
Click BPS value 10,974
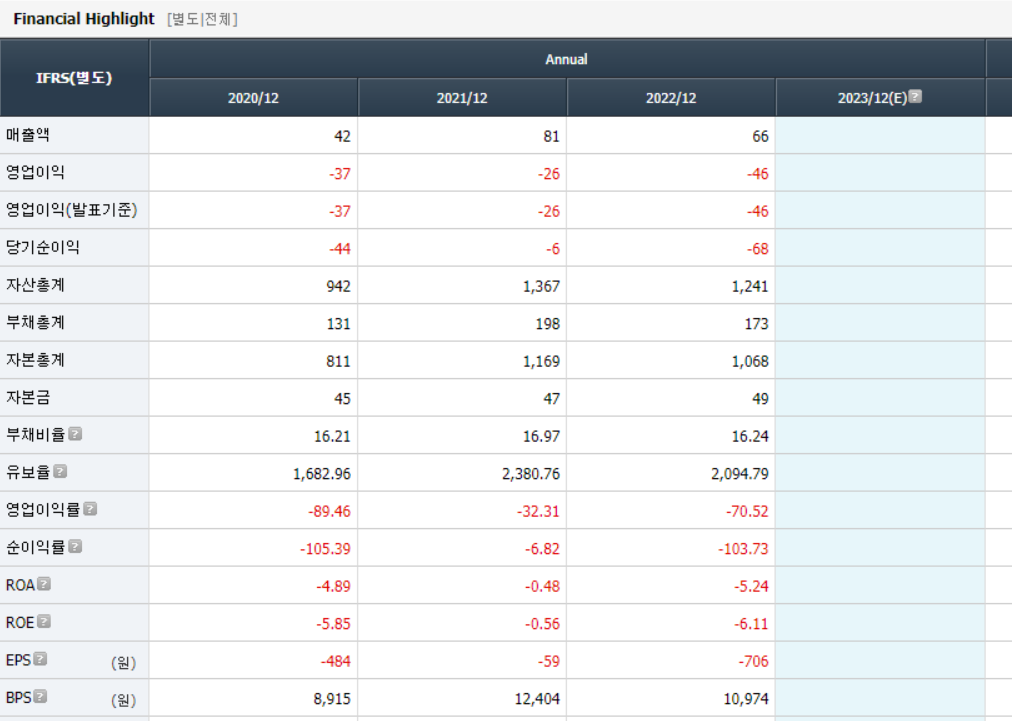(746, 698)
